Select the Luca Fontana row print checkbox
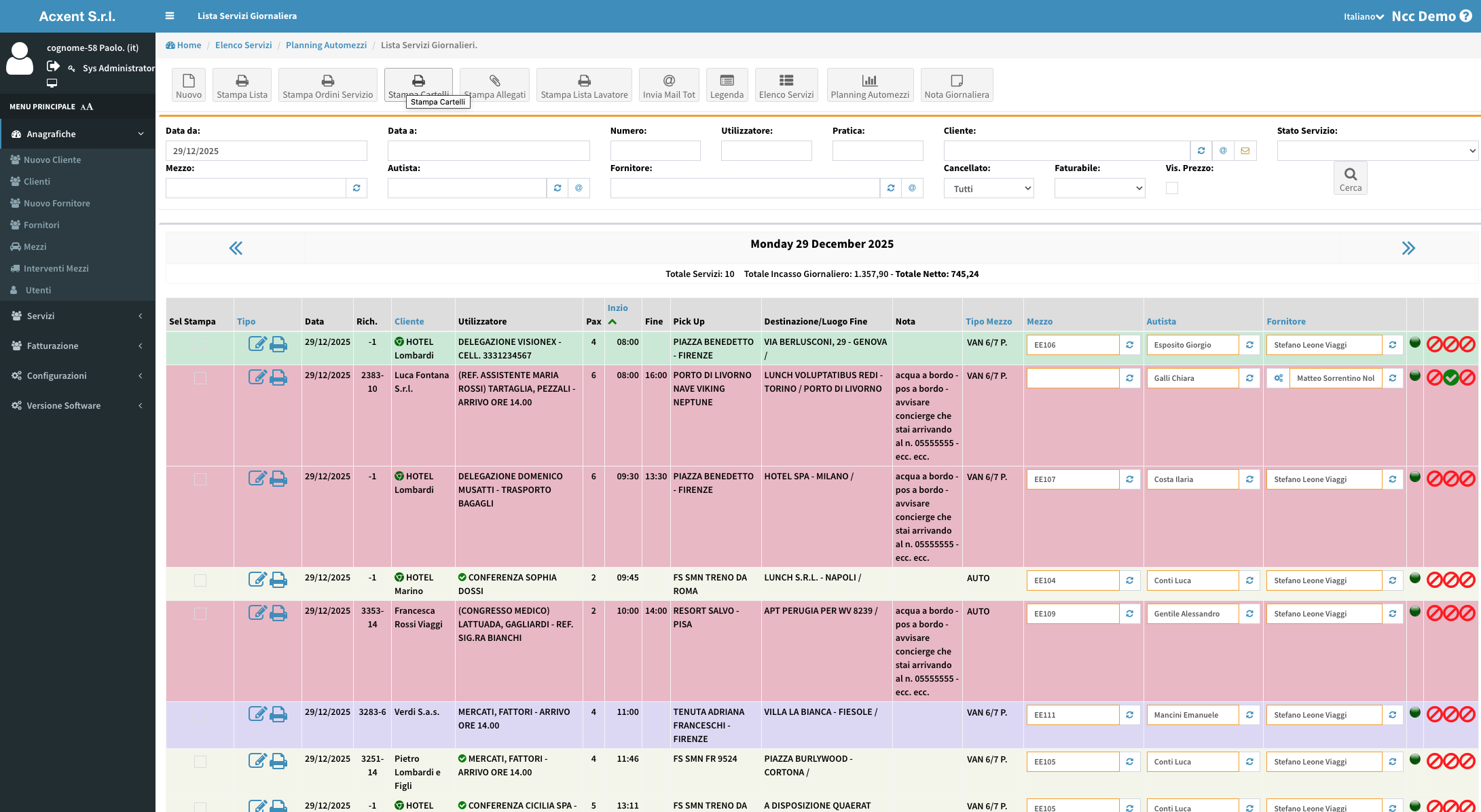The width and height of the screenshot is (1481, 812). pos(200,378)
